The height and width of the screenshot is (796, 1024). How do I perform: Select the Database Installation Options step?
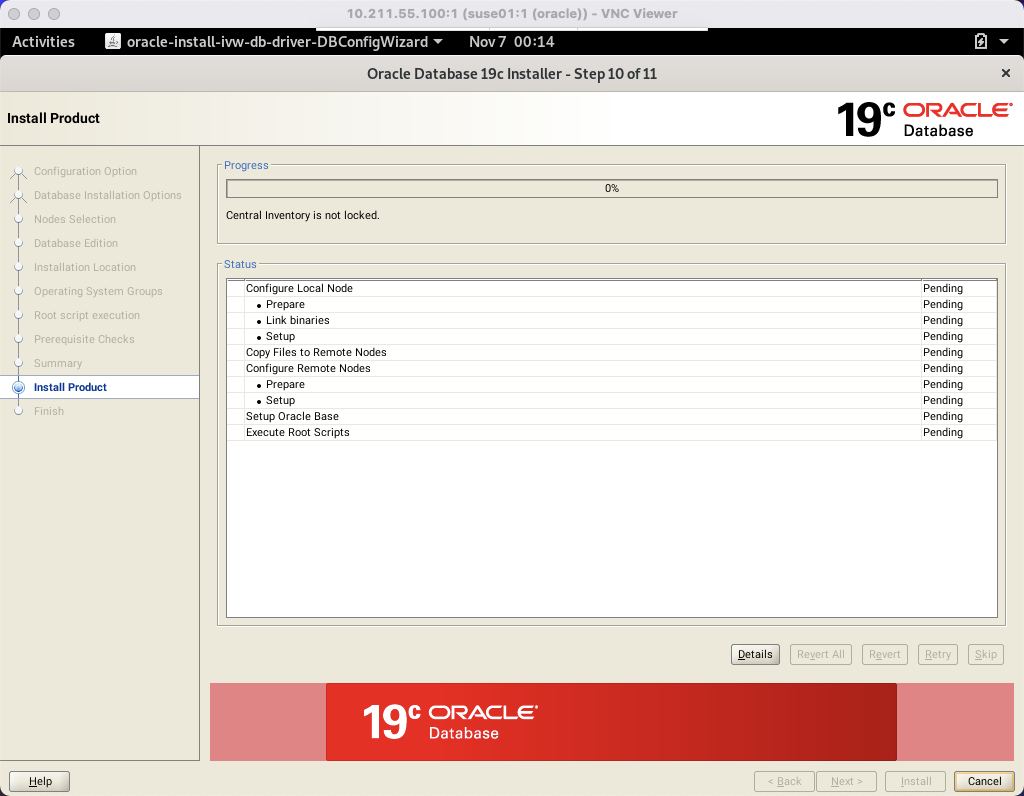[x=108, y=195]
